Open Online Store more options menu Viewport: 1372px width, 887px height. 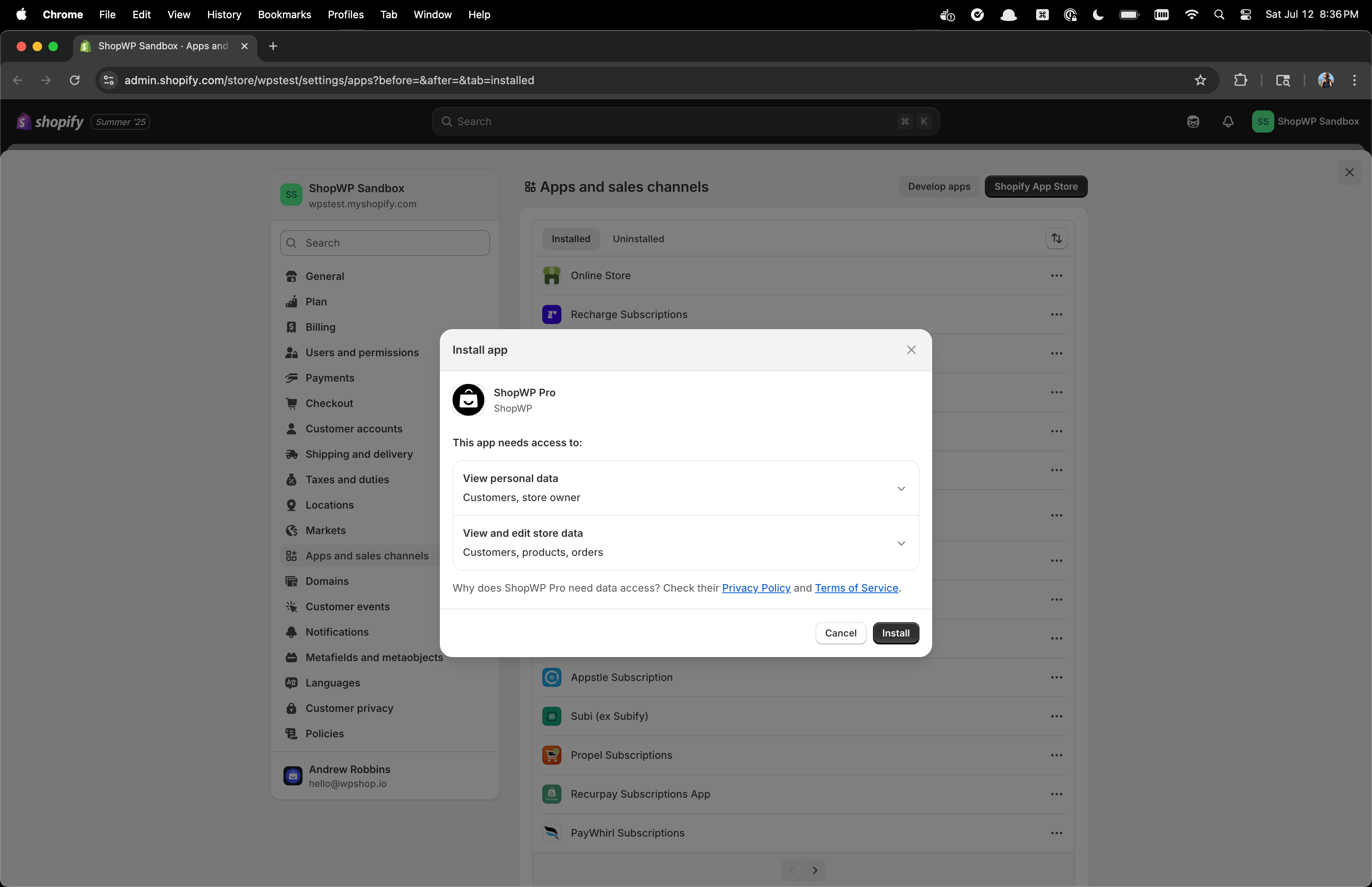(1056, 275)
